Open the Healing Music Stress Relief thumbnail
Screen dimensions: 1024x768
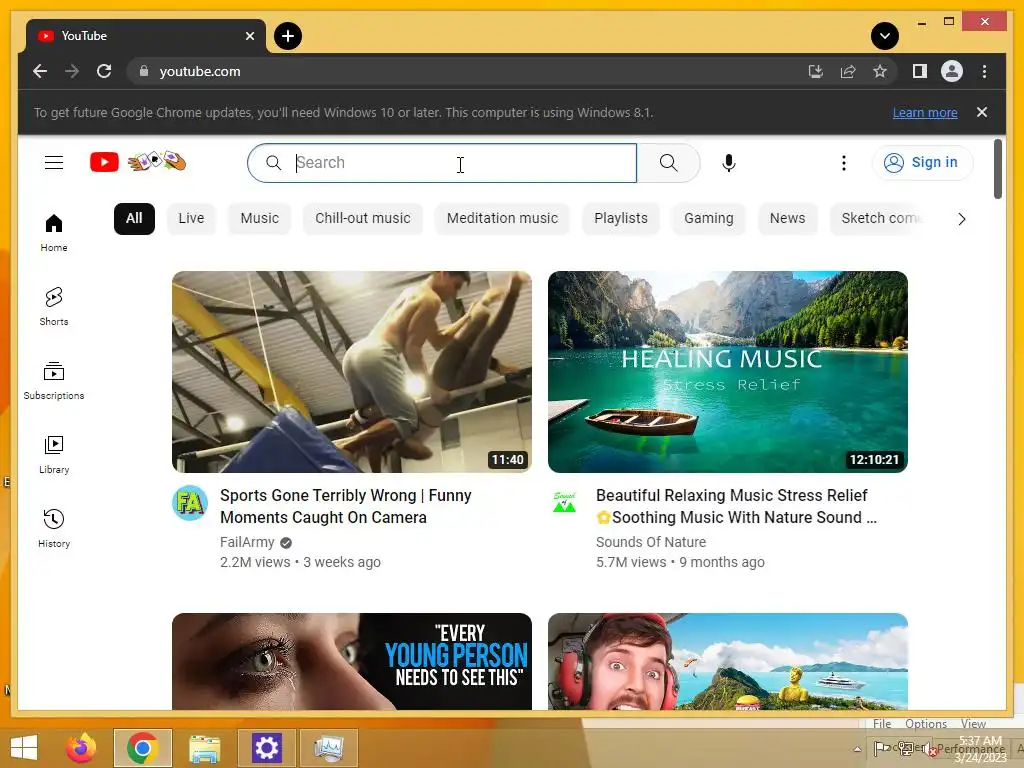[x=728, y=372]
